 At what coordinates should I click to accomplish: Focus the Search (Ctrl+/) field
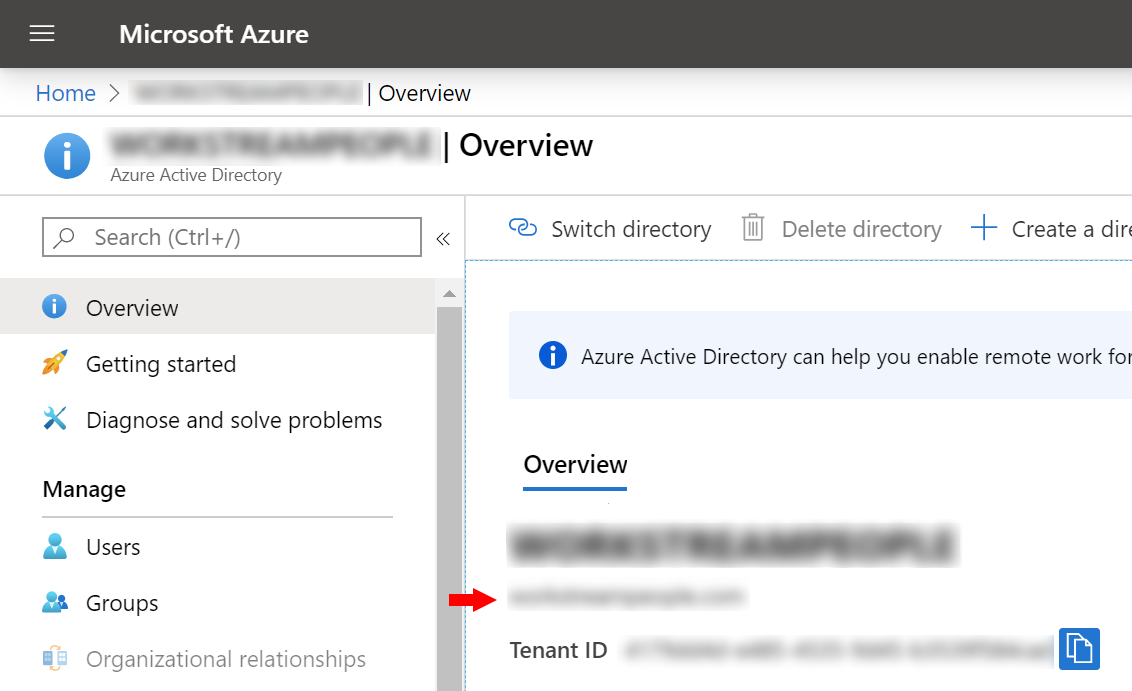click(x=232, y=237)
